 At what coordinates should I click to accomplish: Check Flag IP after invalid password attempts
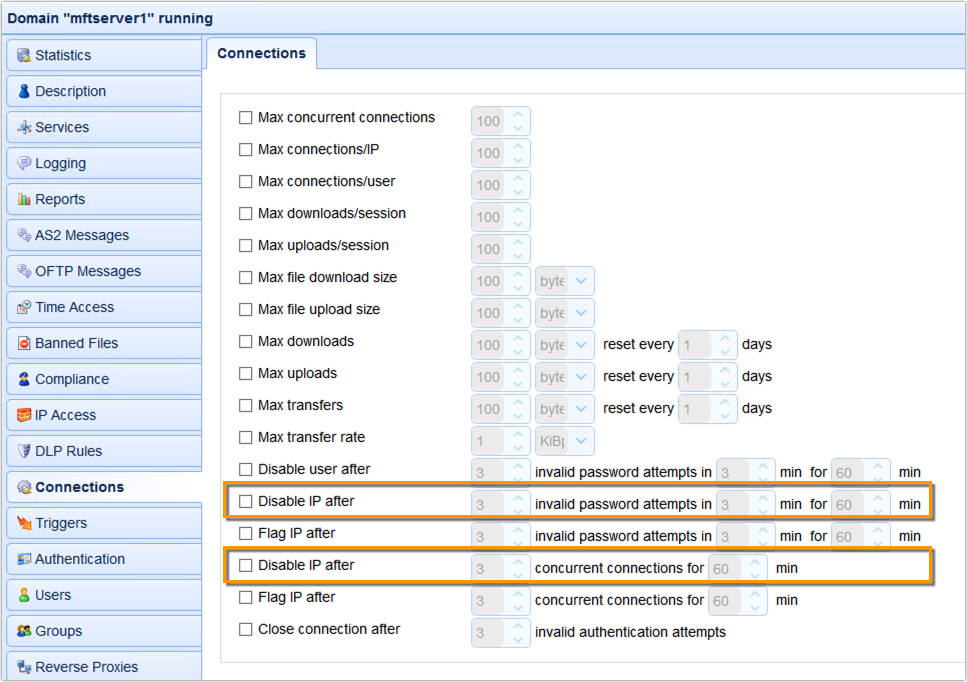pos(245,535)
